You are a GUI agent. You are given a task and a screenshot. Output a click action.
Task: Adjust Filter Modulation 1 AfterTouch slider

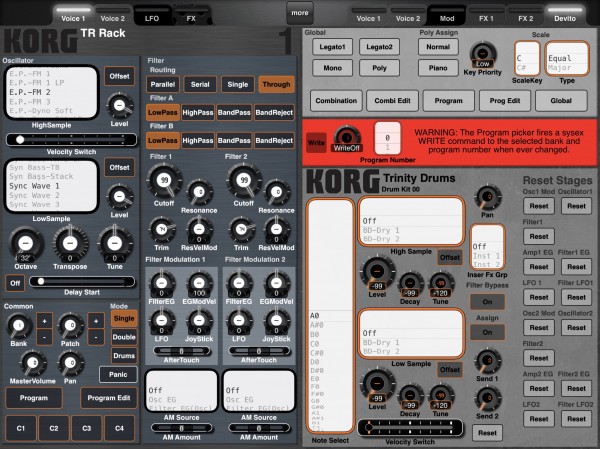tap(182, 351)
